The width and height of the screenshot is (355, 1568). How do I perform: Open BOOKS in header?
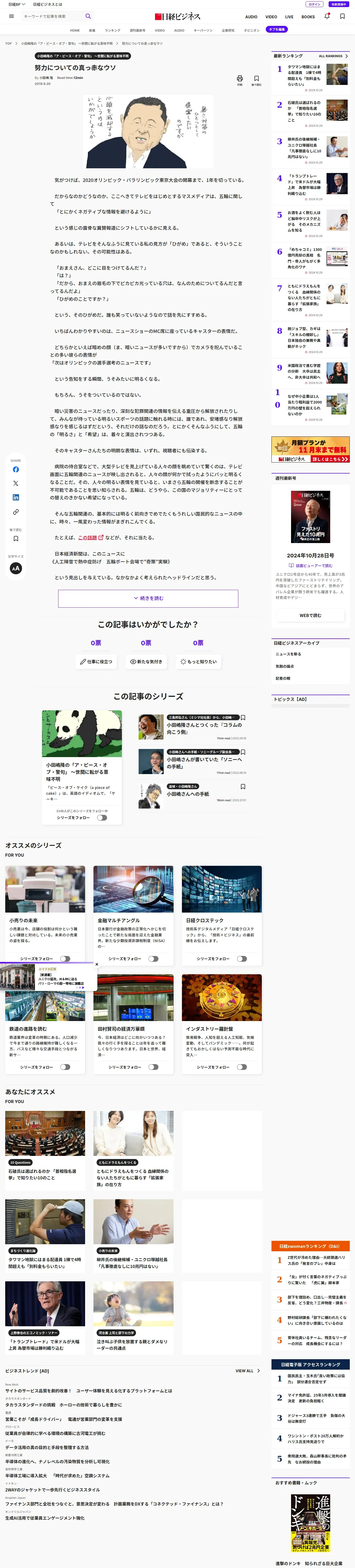(308, 17)
